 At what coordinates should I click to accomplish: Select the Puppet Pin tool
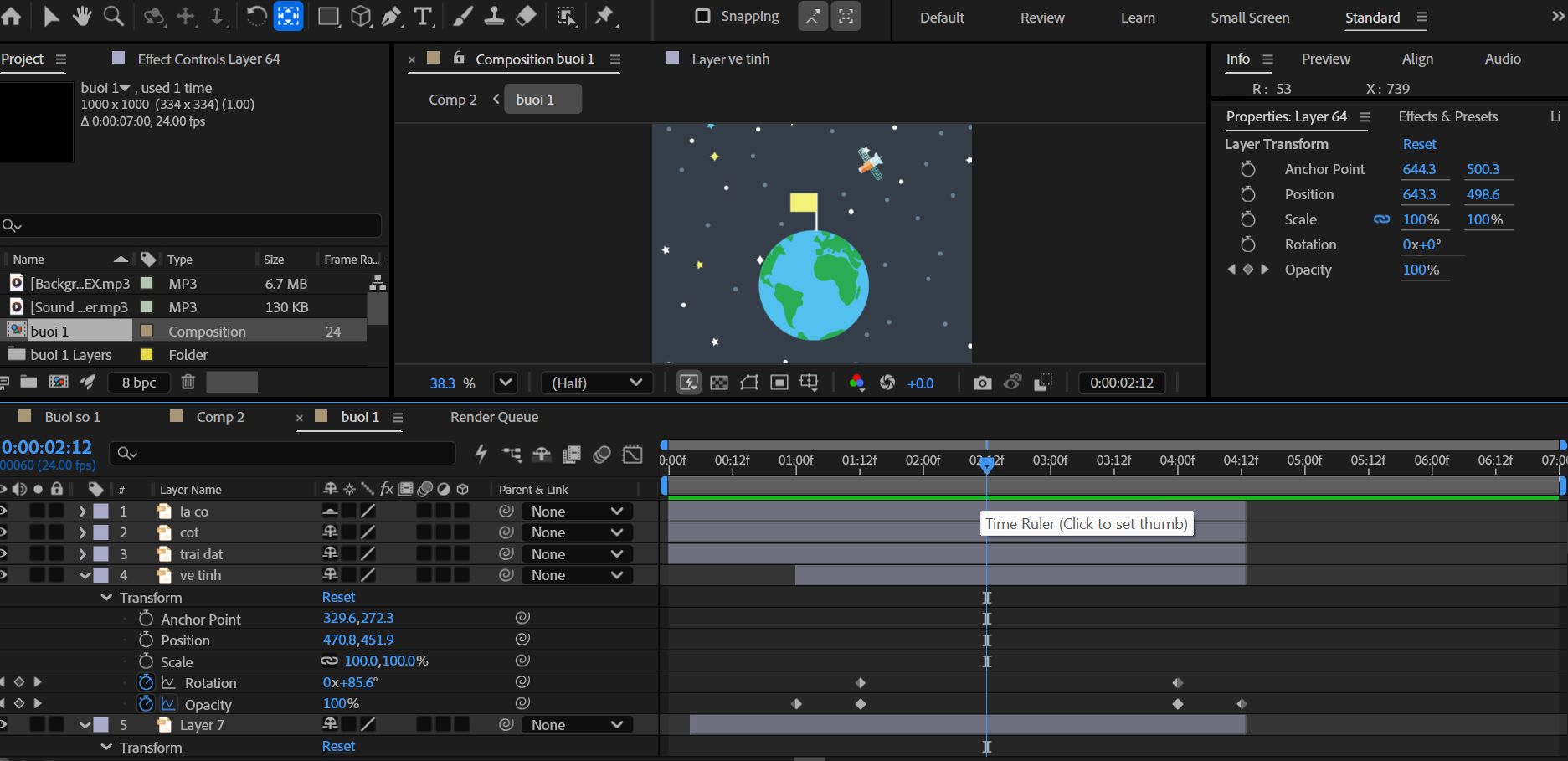pos(605,16)
